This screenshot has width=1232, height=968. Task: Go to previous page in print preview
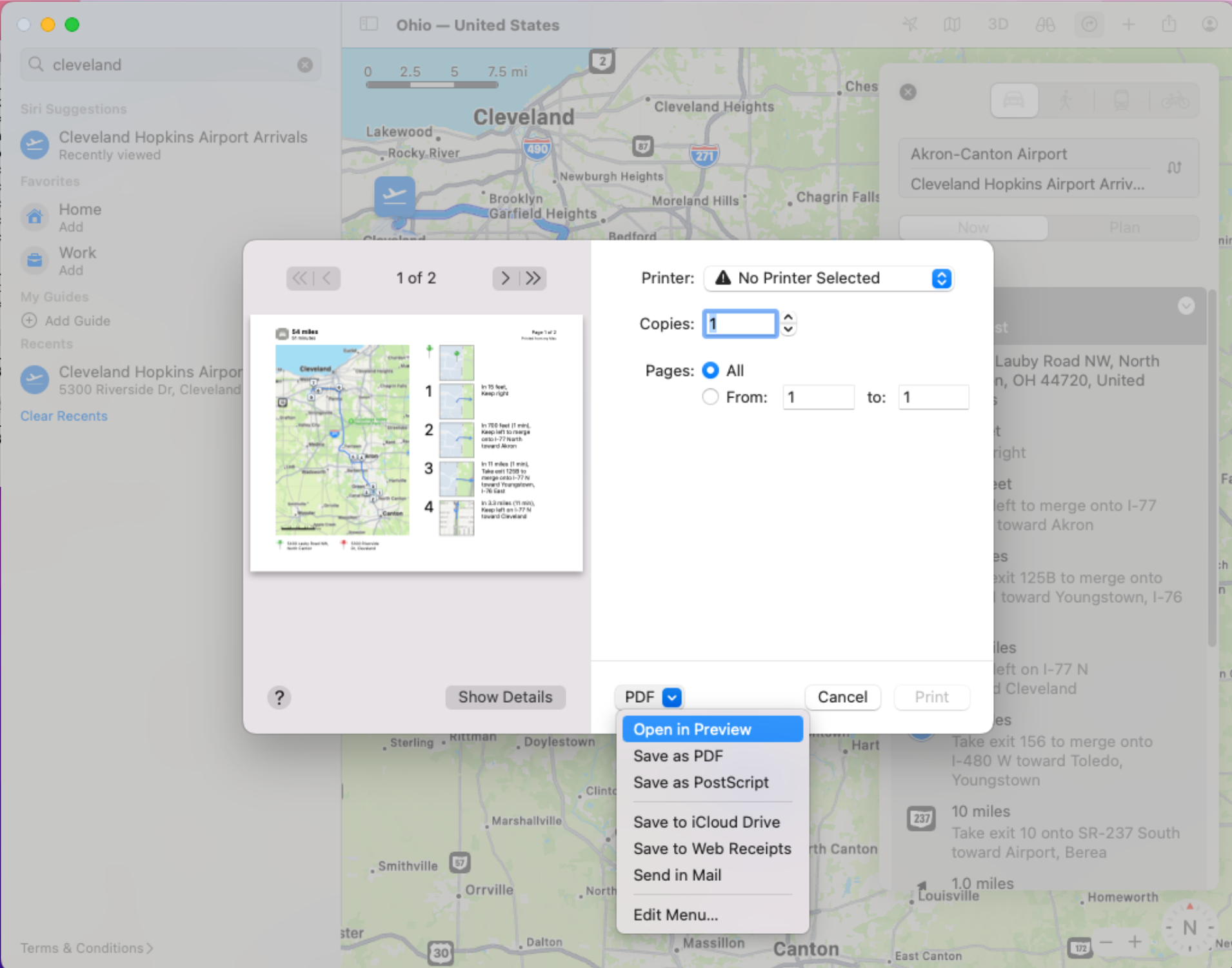[327, 278]
